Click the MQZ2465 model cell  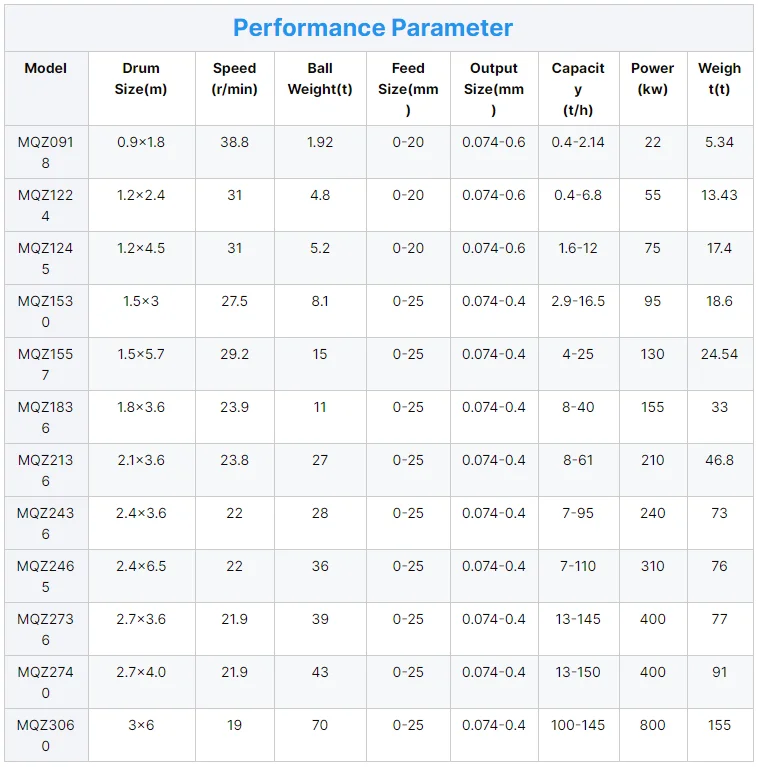(x=45, y=576)
